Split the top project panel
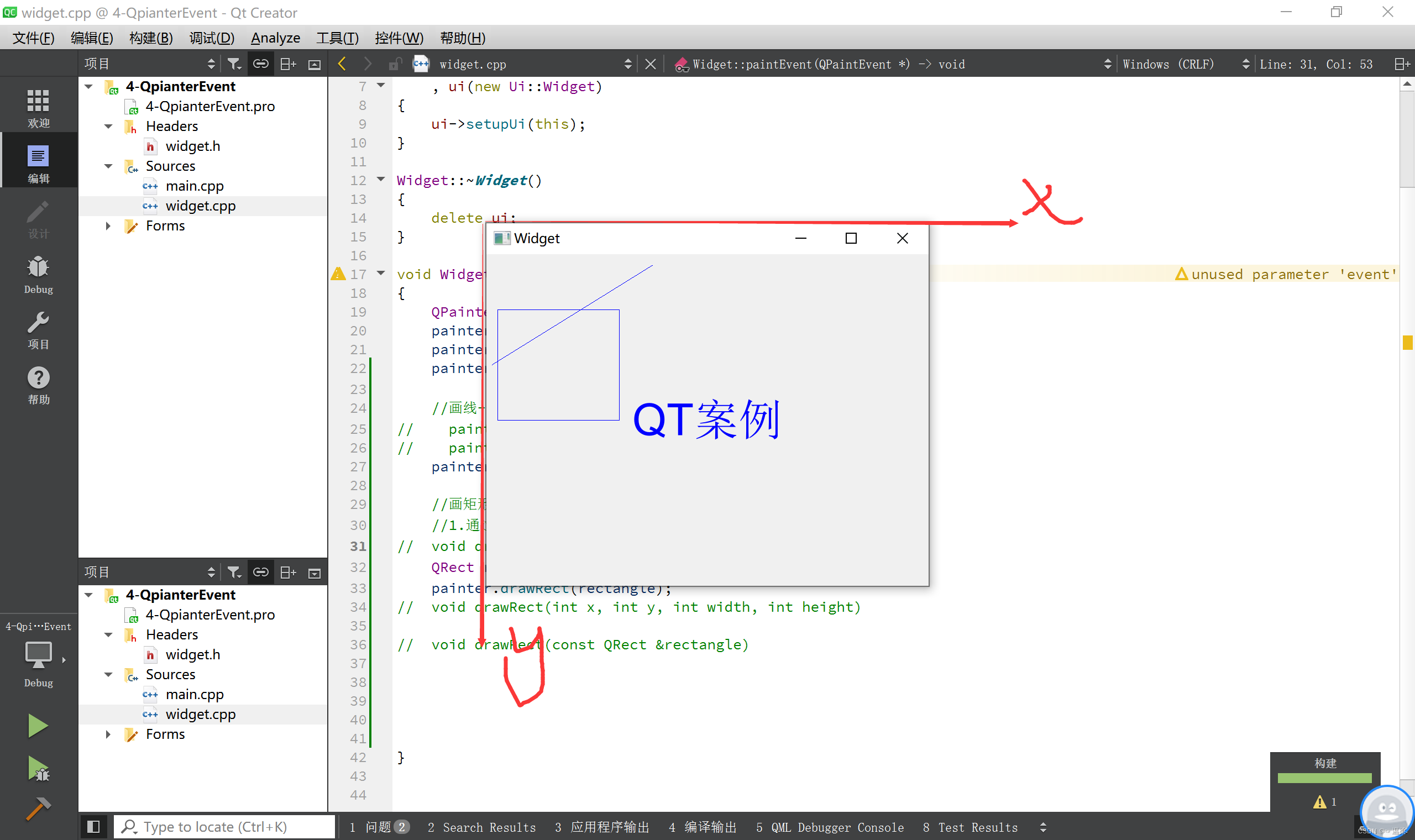 [x=288, y=64]
